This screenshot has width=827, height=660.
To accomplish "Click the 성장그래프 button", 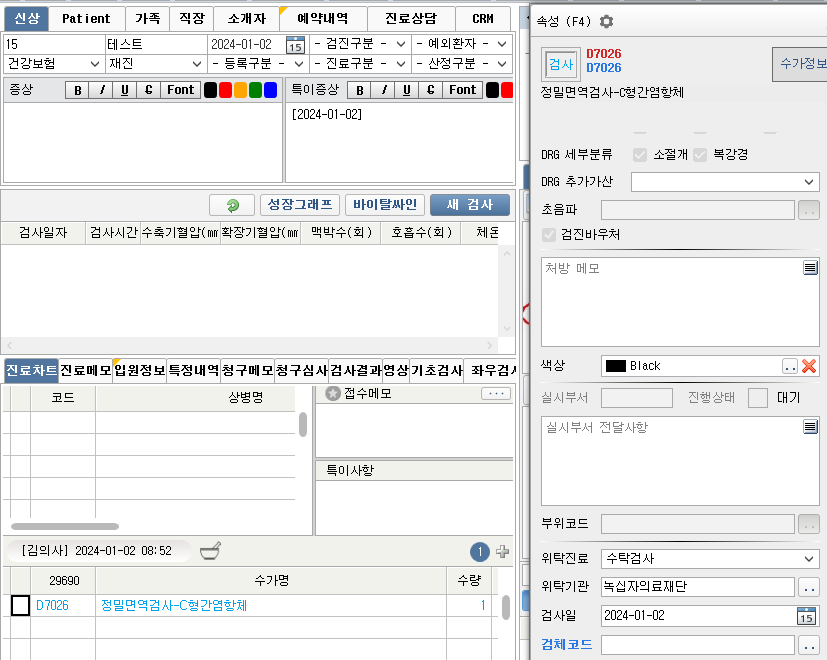I will click(299, 205).
